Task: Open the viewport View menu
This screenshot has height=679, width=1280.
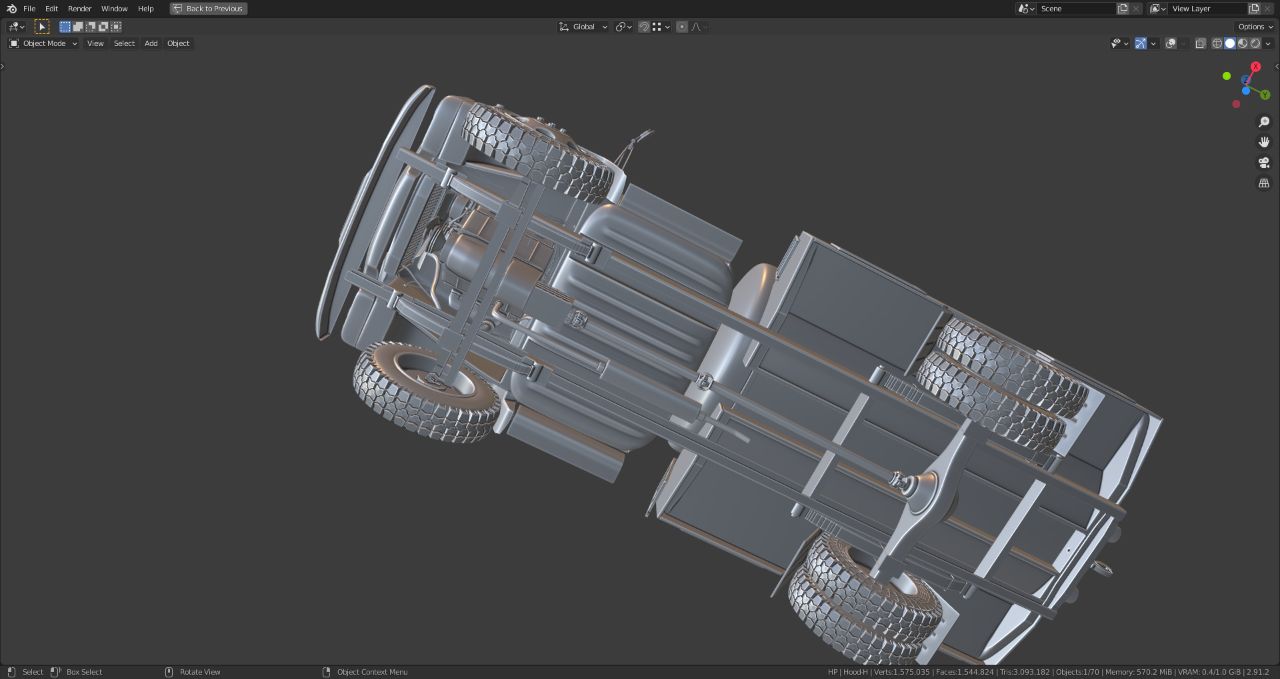Action: 95,43
